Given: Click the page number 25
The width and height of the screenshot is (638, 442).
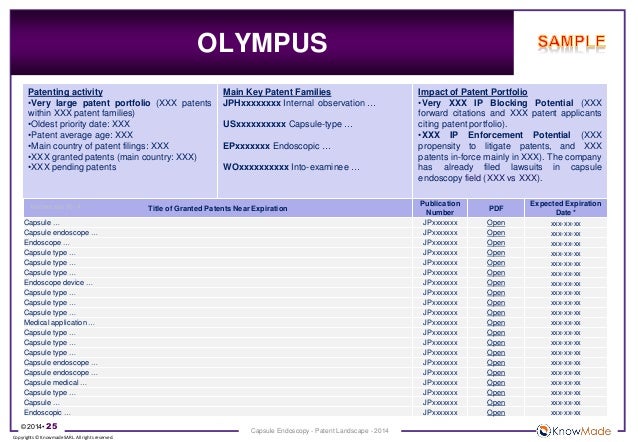Looking at the screenshot, I should point(52,426).
